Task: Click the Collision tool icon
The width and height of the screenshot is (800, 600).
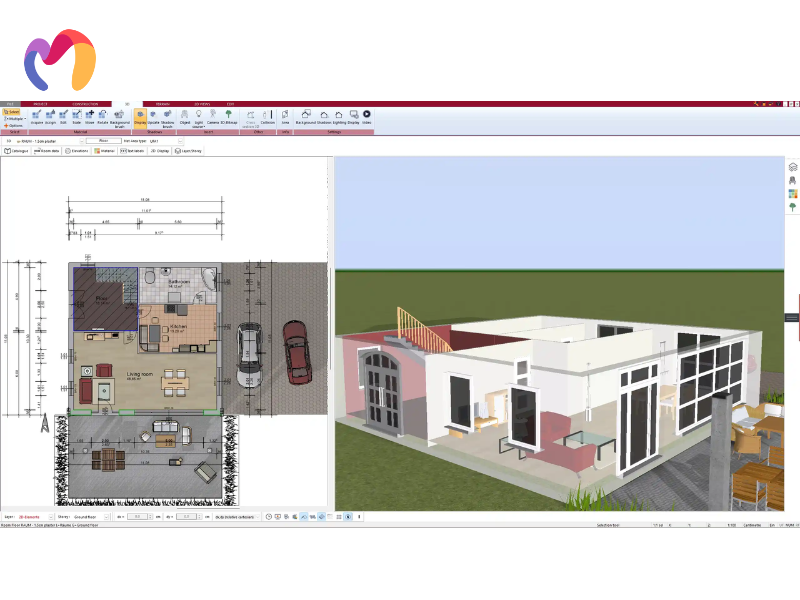Action: tap(267, 117)
